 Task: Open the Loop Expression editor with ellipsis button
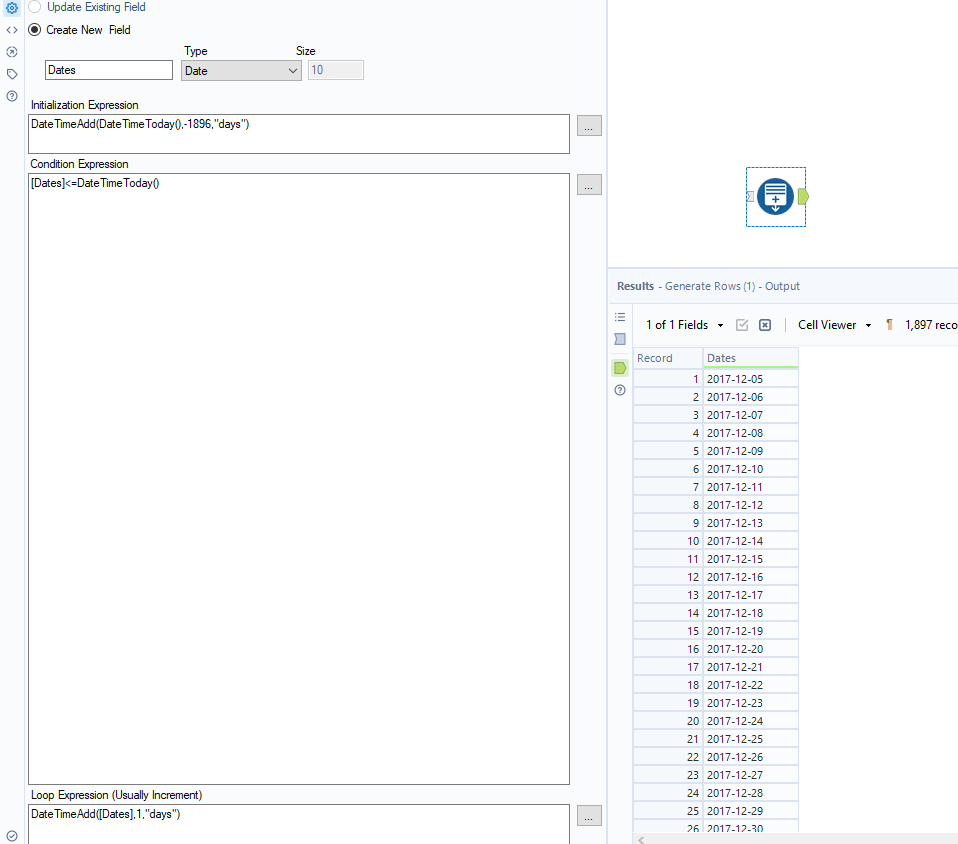click(x=589, y=815)
